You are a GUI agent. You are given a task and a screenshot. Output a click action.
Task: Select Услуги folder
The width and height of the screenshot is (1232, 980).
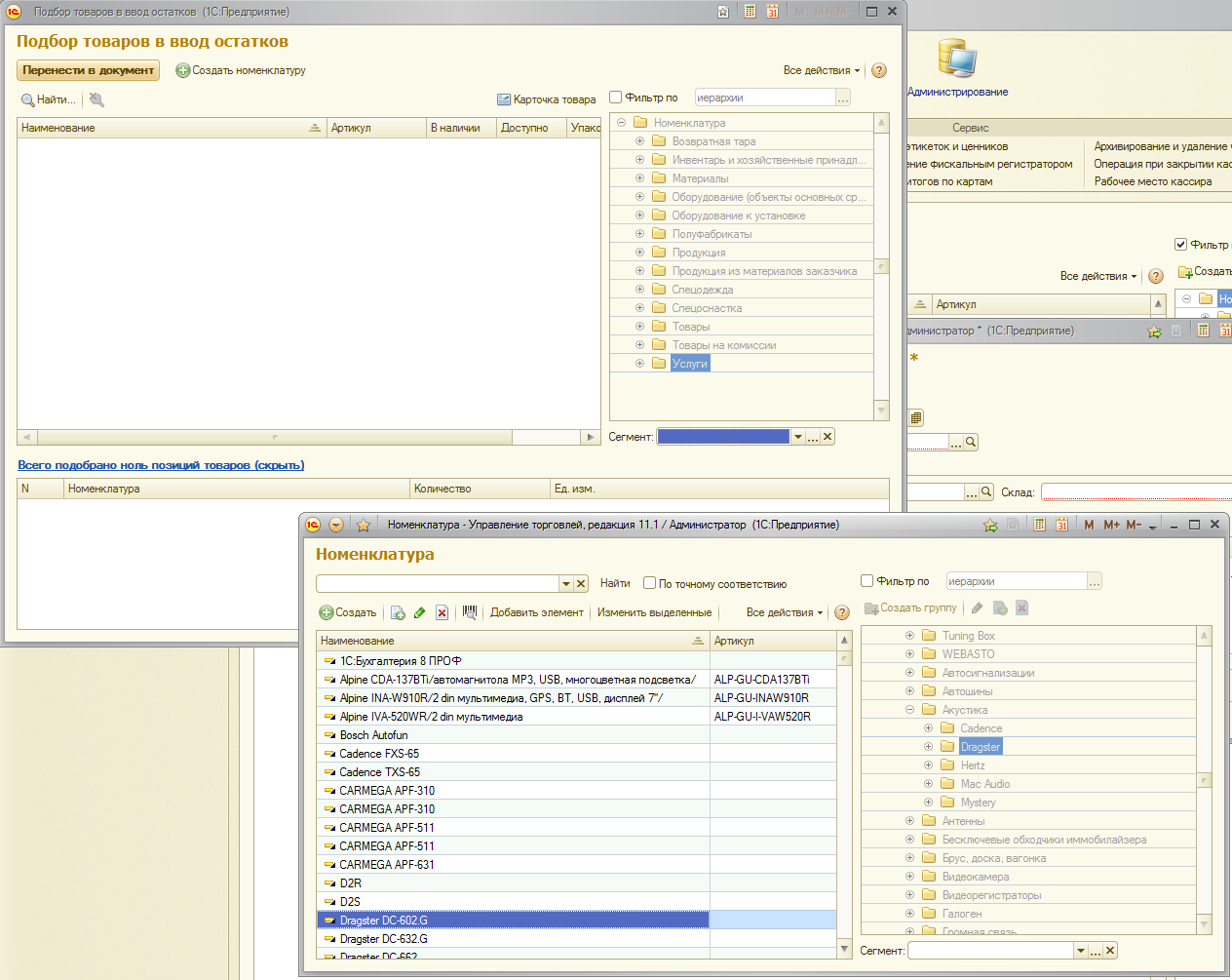(x=690, y=364)
